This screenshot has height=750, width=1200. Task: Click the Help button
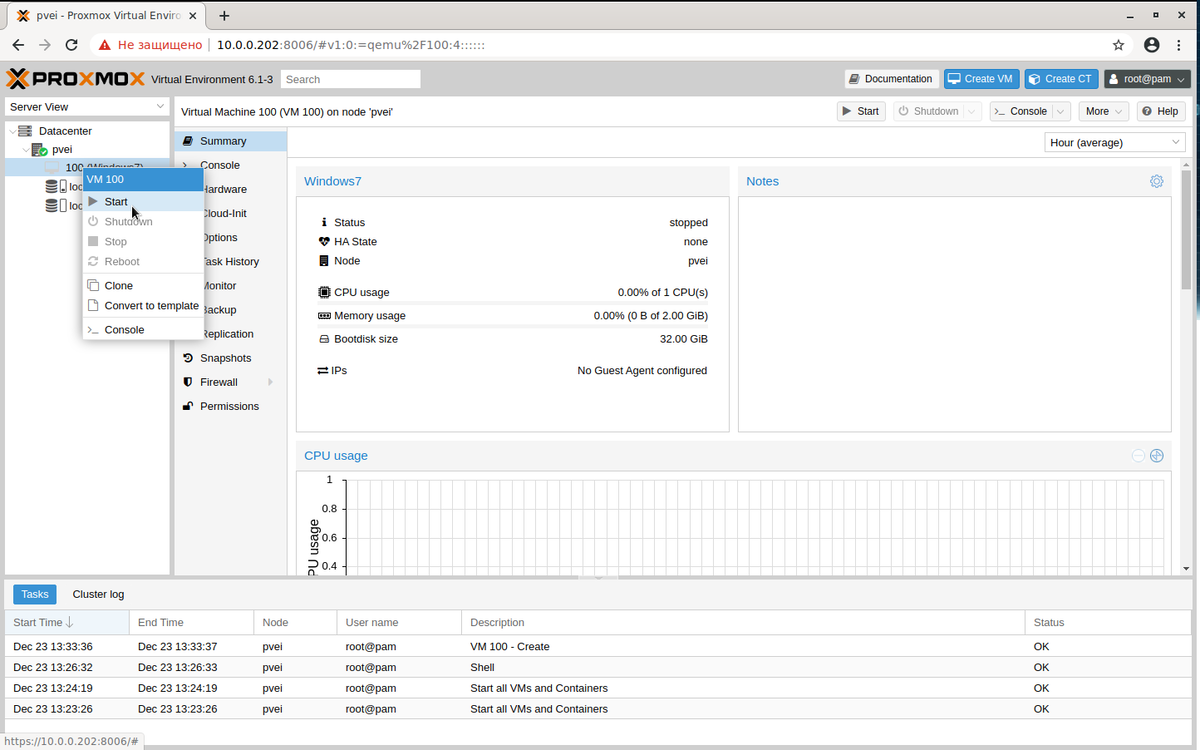[x=1160, y=111]
